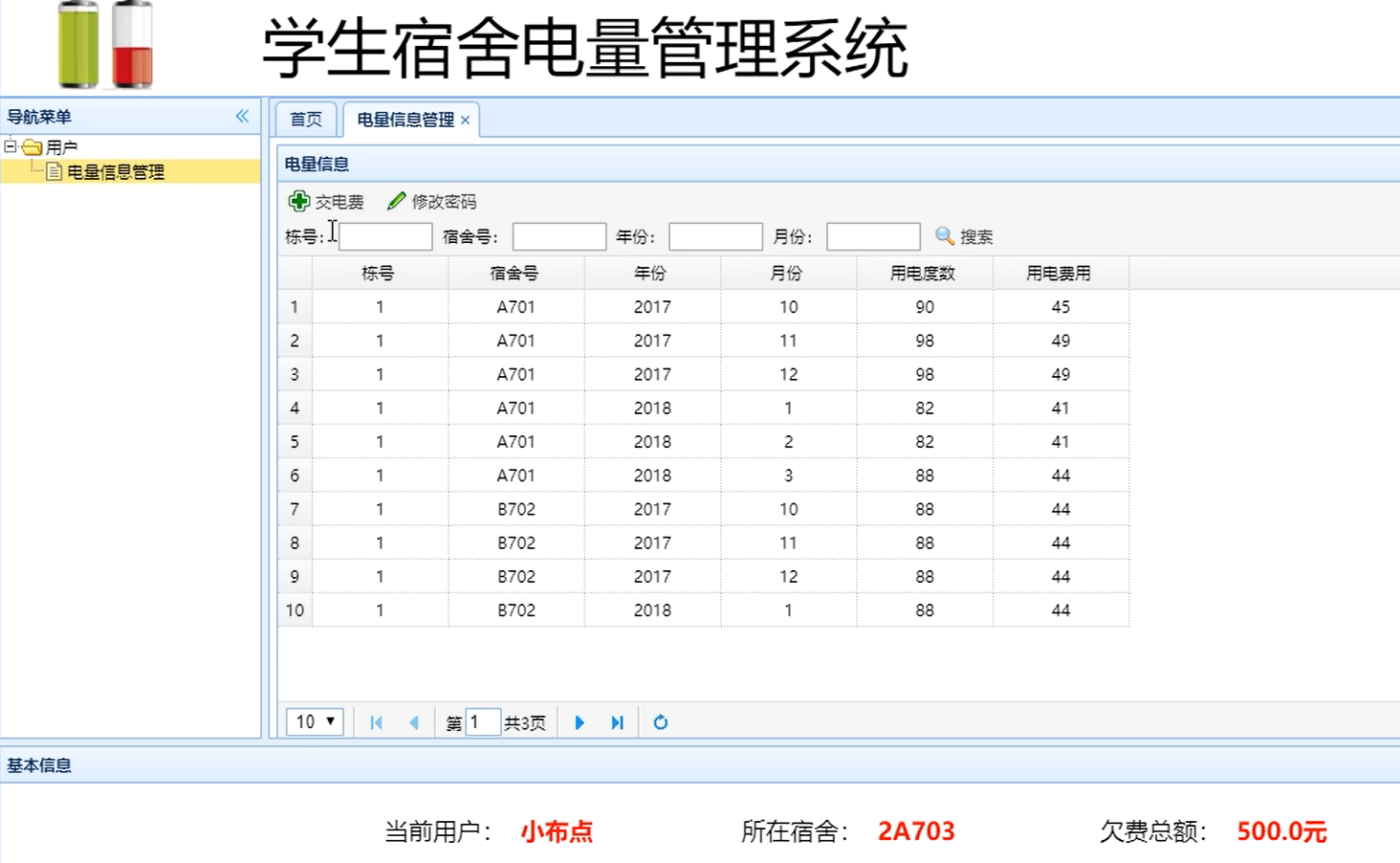This screenshot has width=1400, height=863.
Task: Click the document icon beside 电量信息管理
Action: click(55, 172)
